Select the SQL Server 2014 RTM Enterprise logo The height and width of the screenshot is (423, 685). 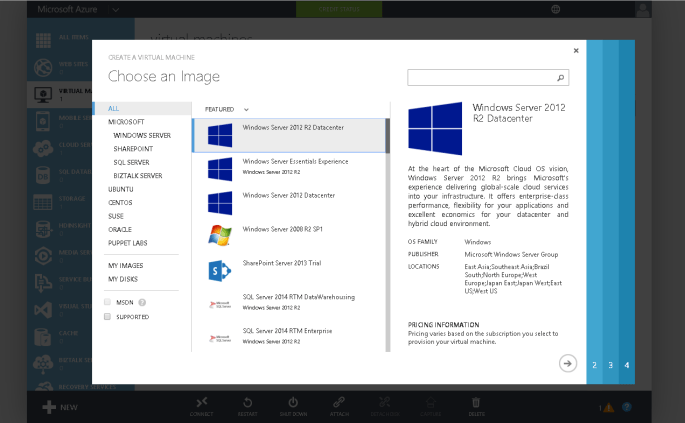[220, 338]
